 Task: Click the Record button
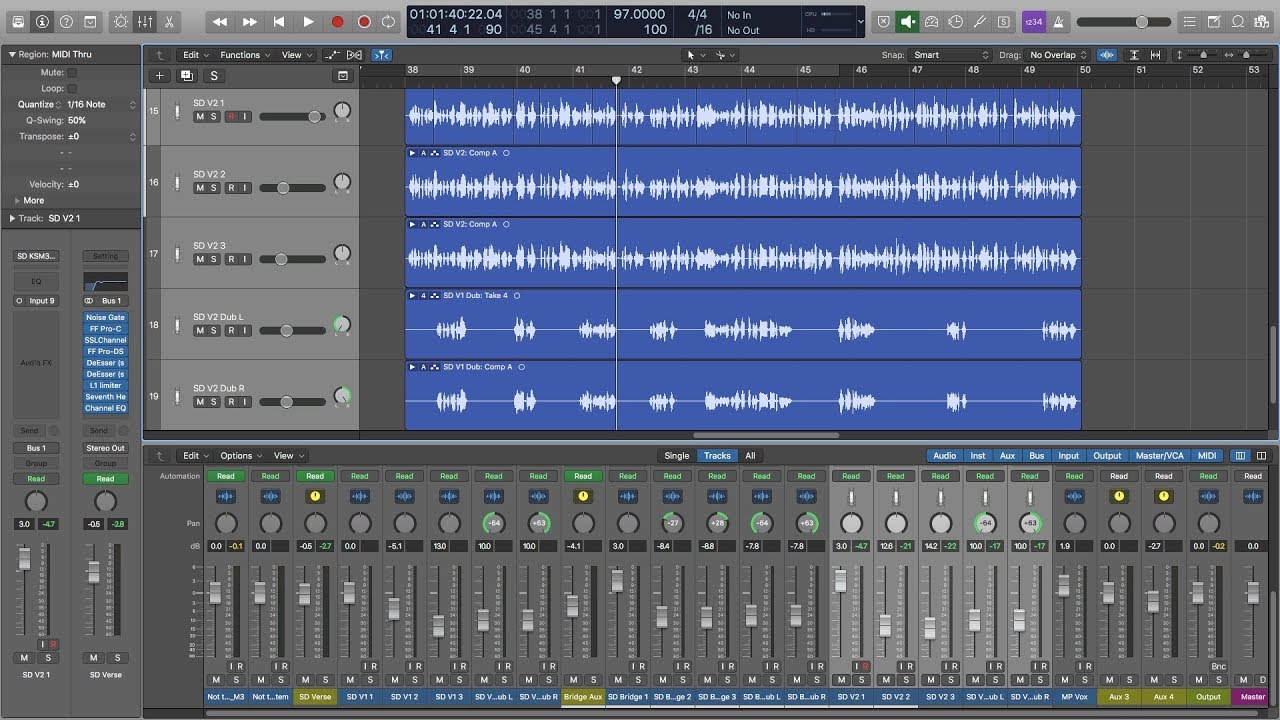(338, 21)
